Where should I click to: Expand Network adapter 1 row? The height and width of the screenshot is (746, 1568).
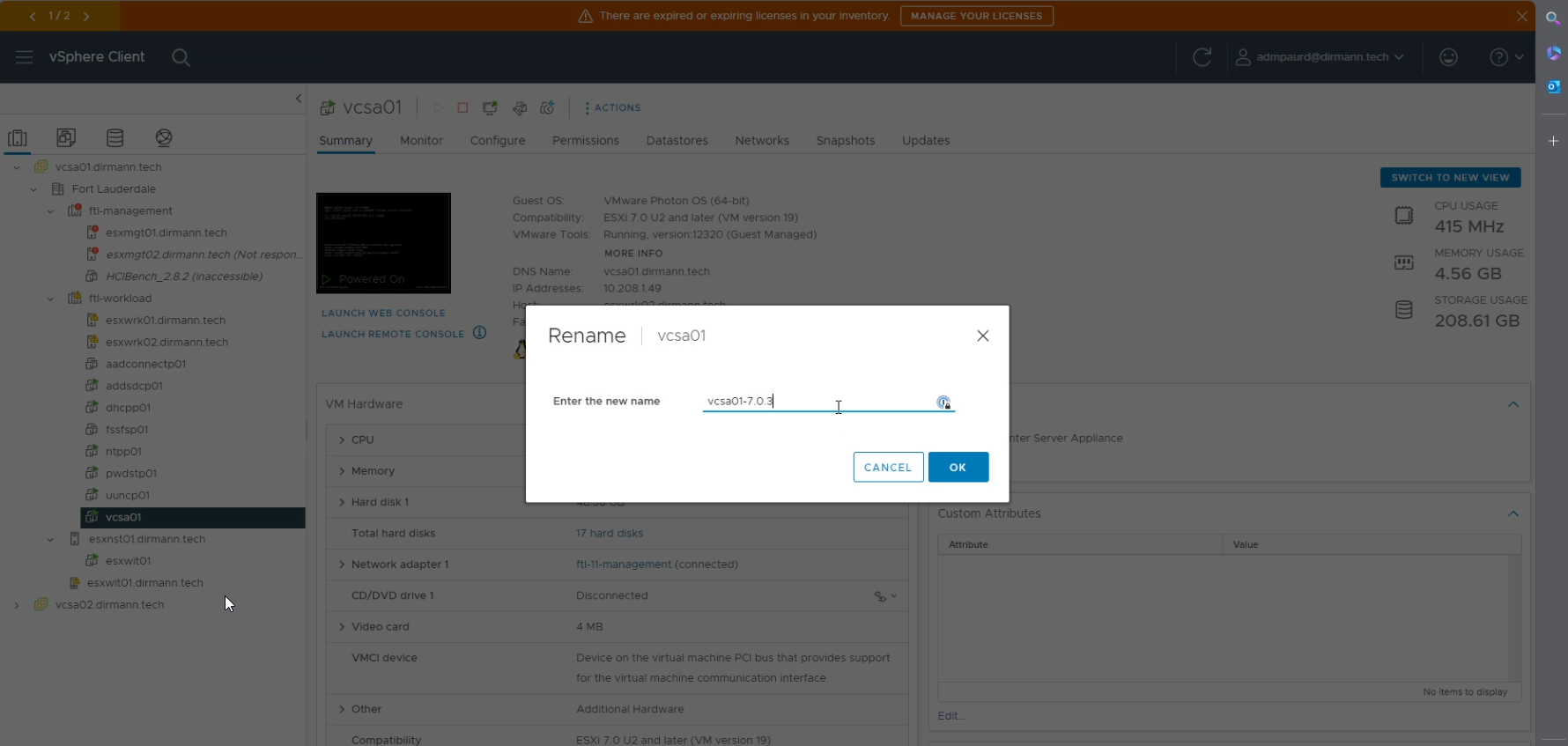(342, 565)
